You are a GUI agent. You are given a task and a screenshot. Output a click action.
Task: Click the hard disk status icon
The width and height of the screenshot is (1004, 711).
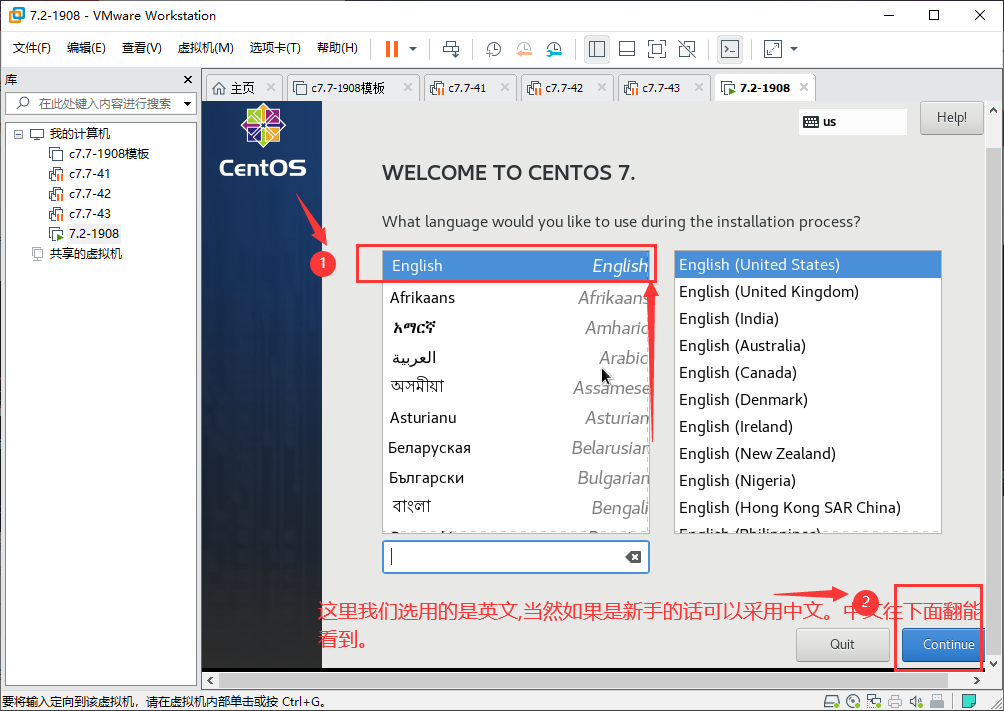[x=832, y=701]
